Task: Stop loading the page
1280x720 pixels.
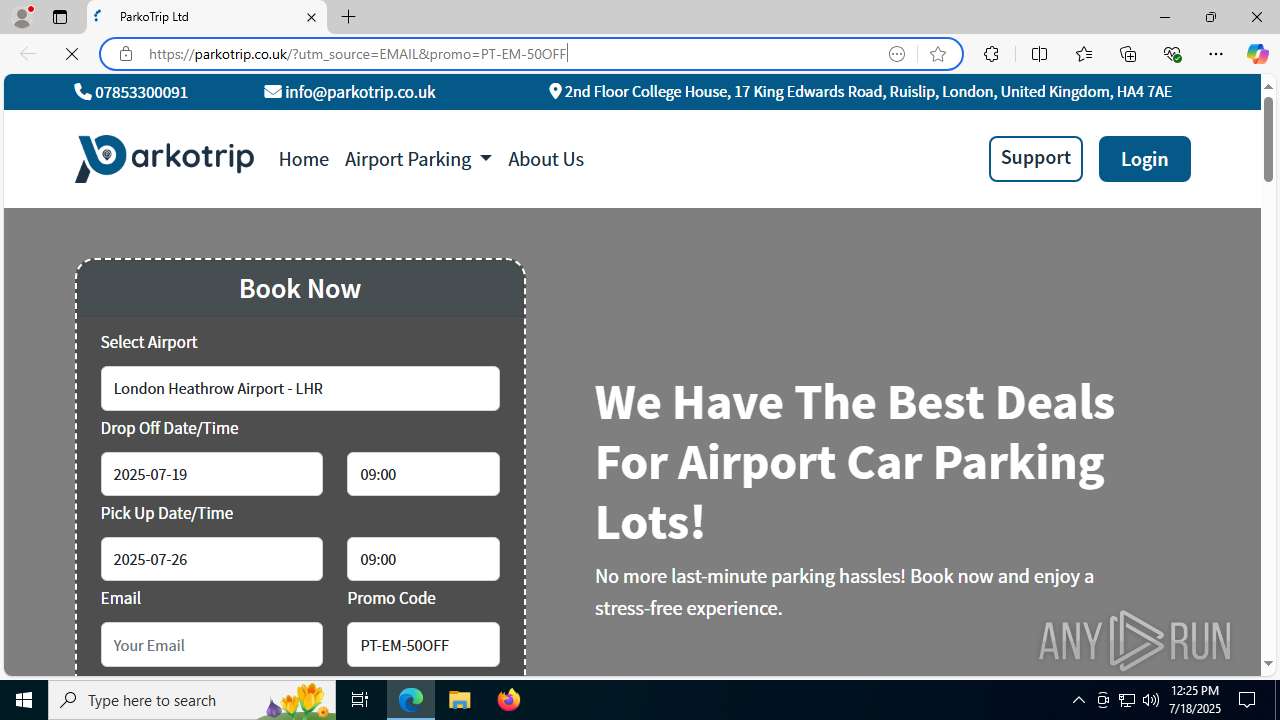Action: pos(72,54)
